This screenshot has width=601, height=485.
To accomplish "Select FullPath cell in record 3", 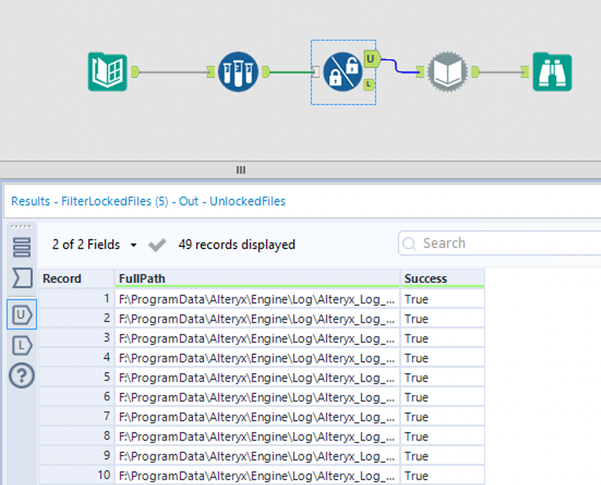I will 257,338.
